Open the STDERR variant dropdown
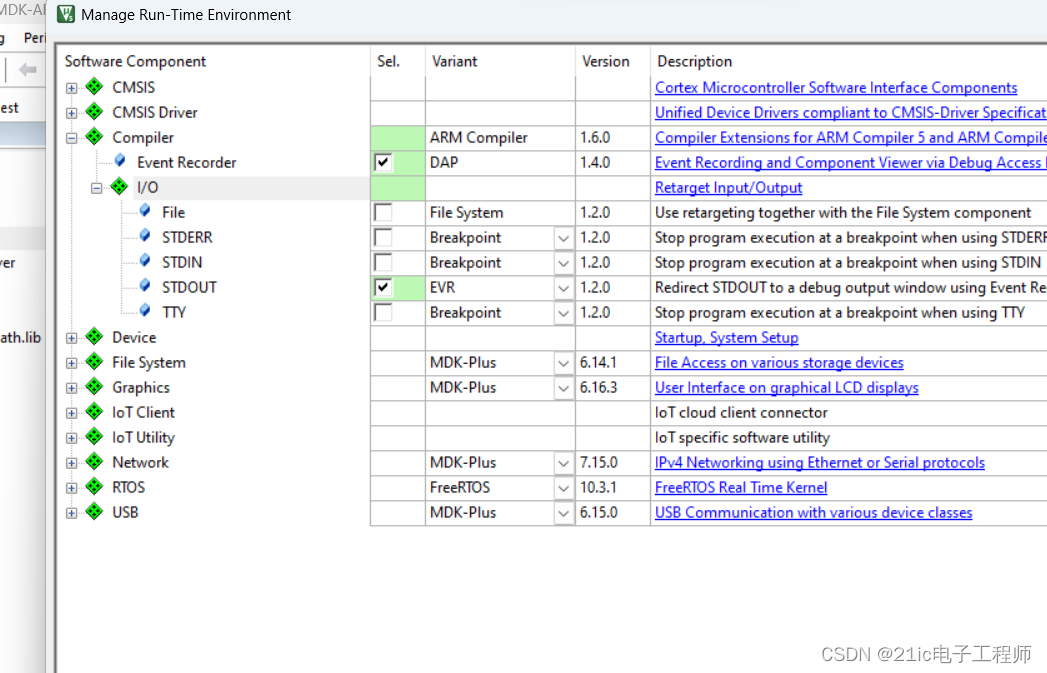Screen dimensions: 1047x673 (x=564, y=238)
